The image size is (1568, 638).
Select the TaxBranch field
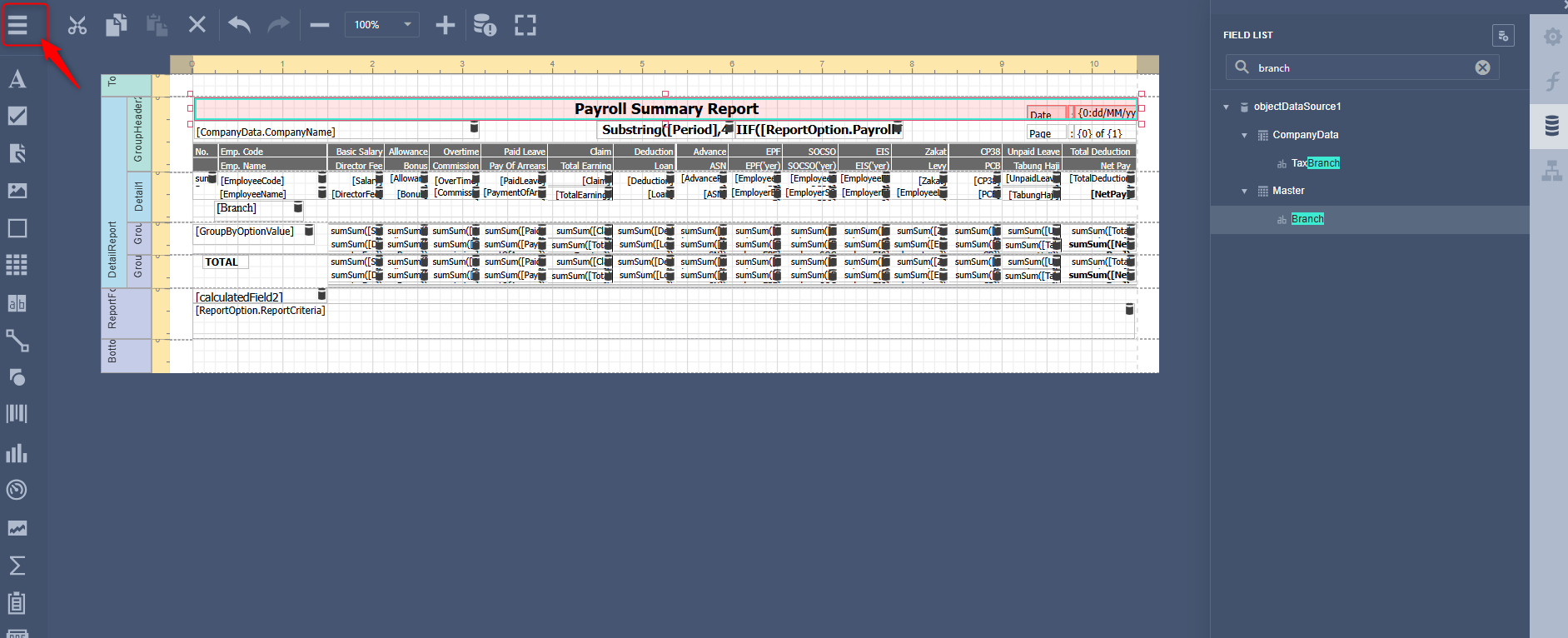pos(1316,163)
